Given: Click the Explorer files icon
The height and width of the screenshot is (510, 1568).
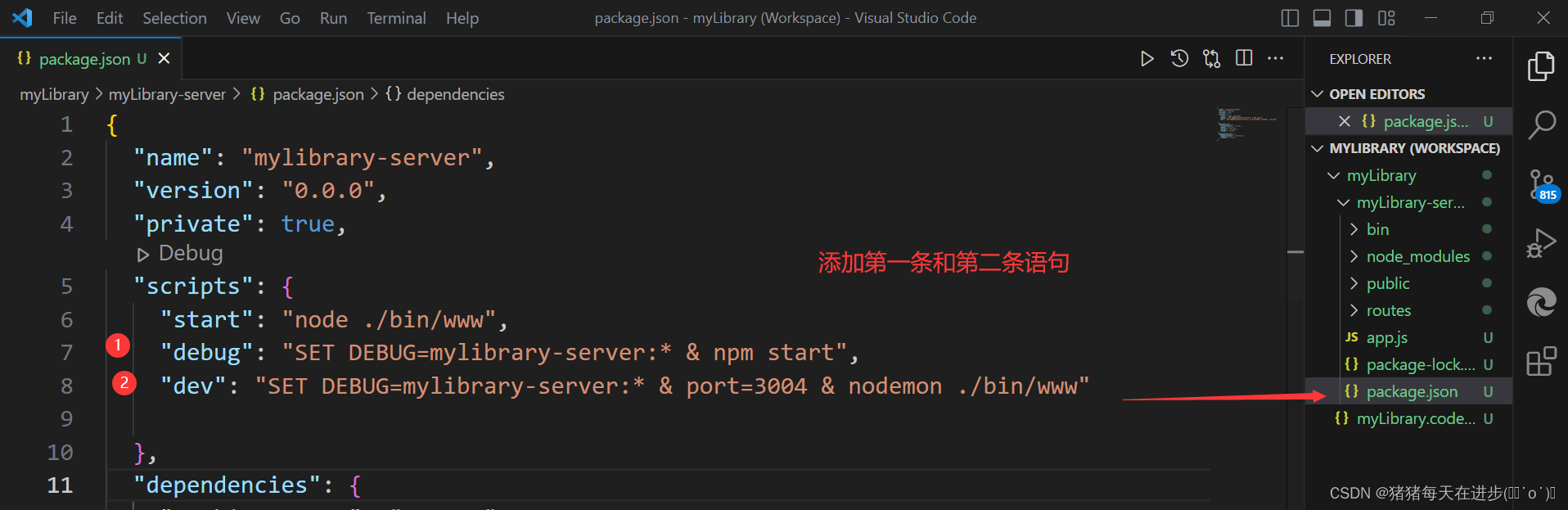Looking at the screenshot, I should click(1541, 66).
